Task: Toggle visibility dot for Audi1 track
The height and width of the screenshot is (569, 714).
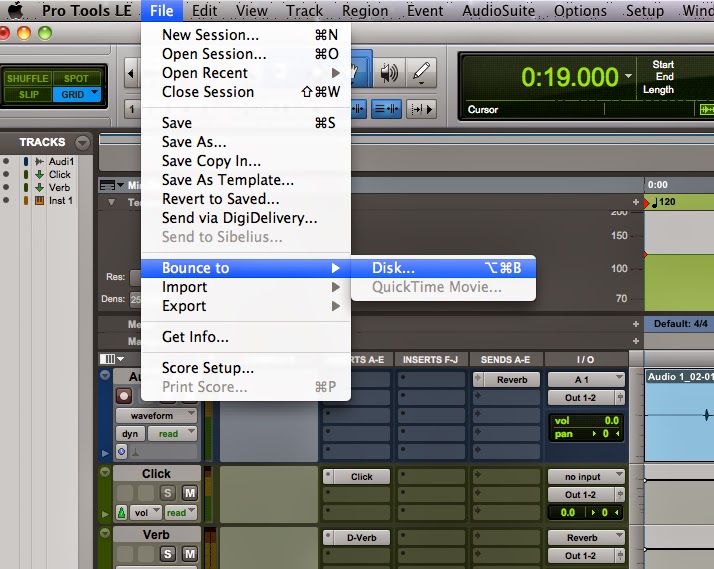Action: pos(6,161)
